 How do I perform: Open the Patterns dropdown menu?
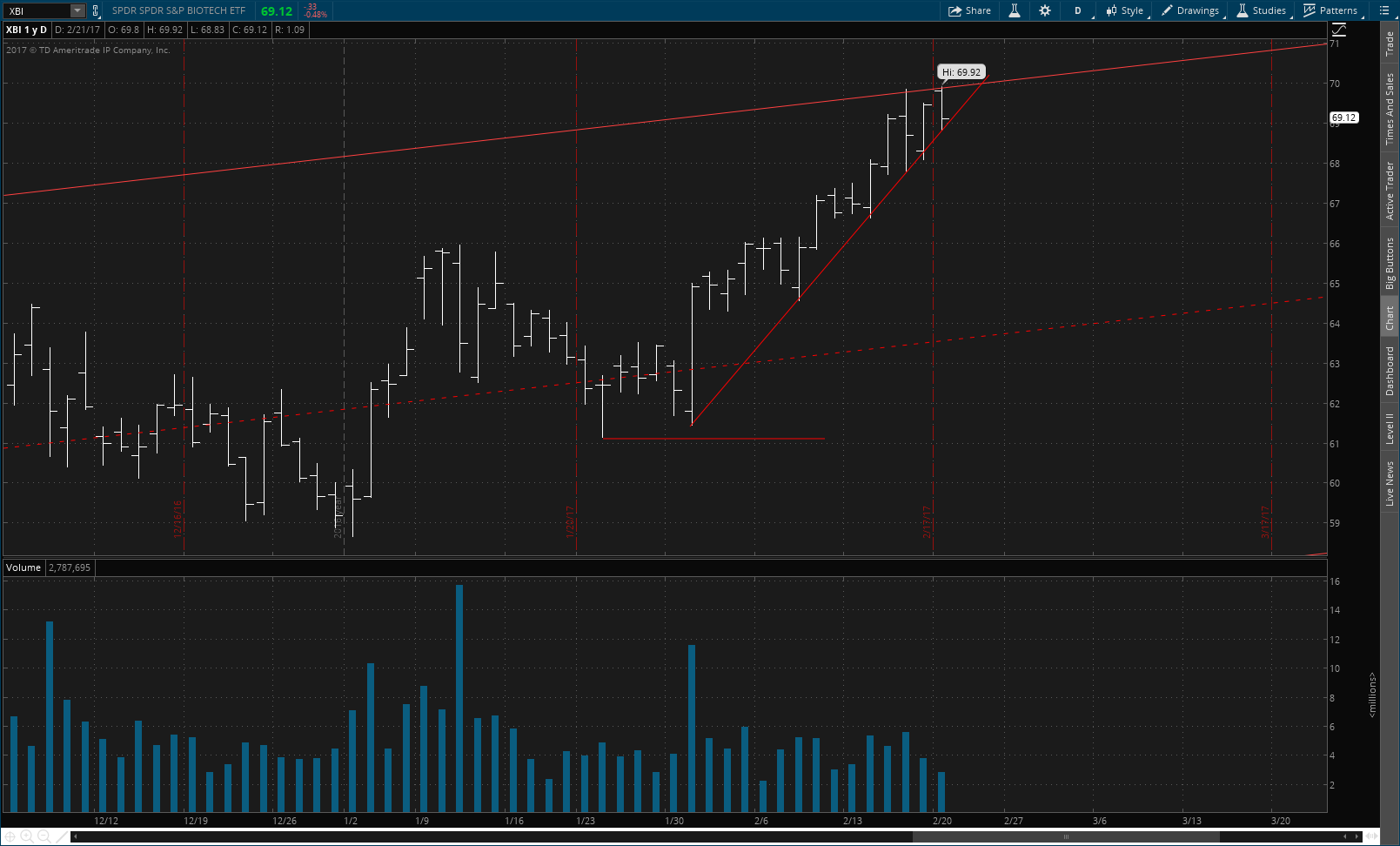tap(1331, 10)
